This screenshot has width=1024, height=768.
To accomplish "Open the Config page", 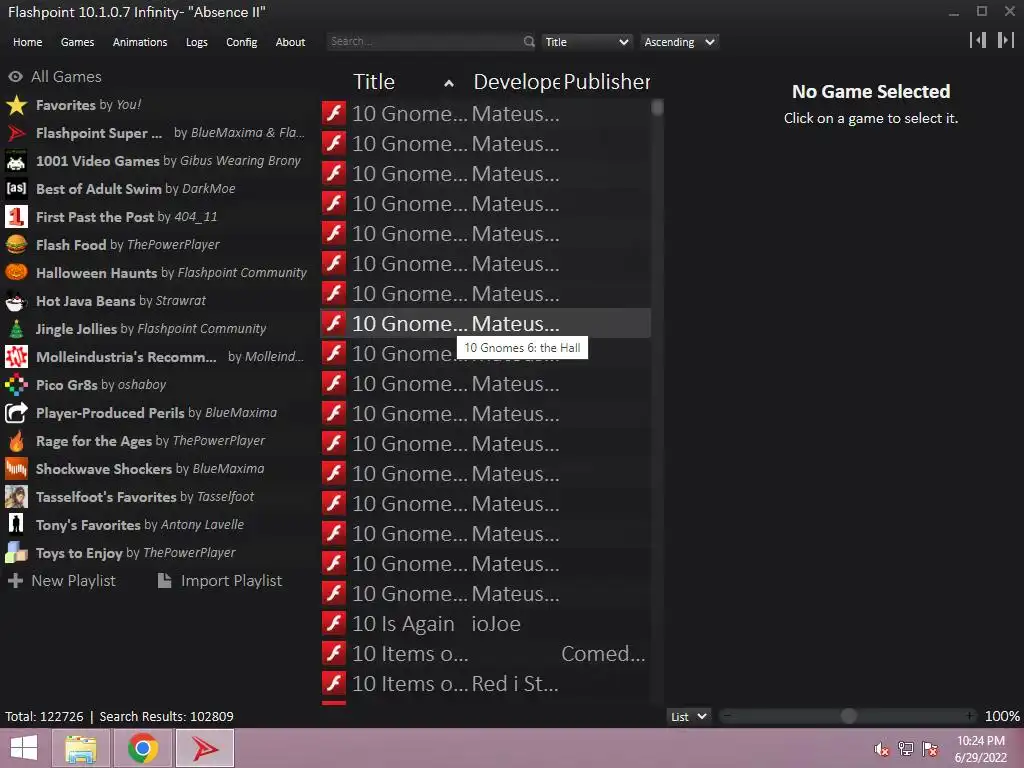I will [242, 42].
